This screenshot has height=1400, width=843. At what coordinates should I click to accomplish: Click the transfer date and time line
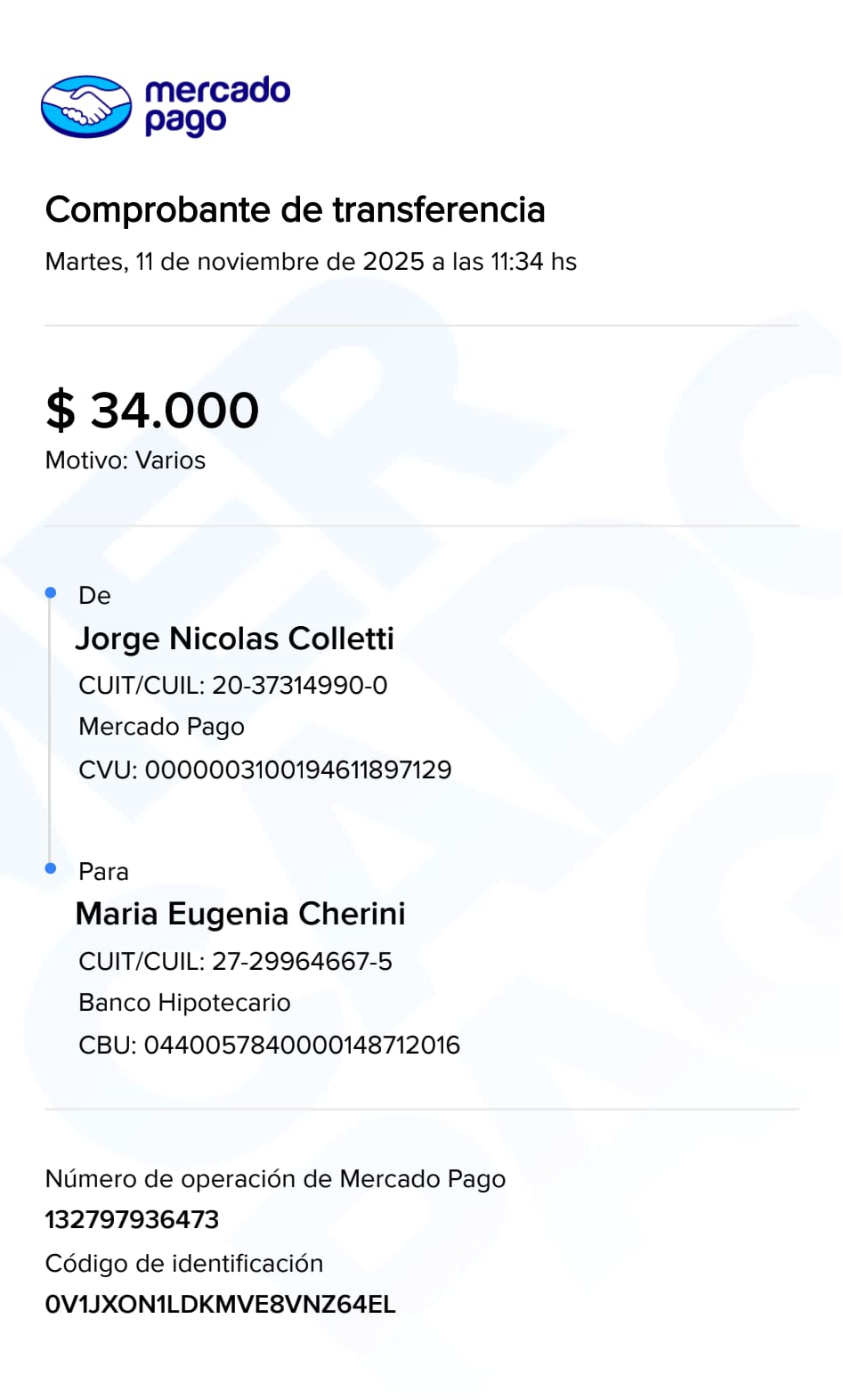(x=311, y=262)
